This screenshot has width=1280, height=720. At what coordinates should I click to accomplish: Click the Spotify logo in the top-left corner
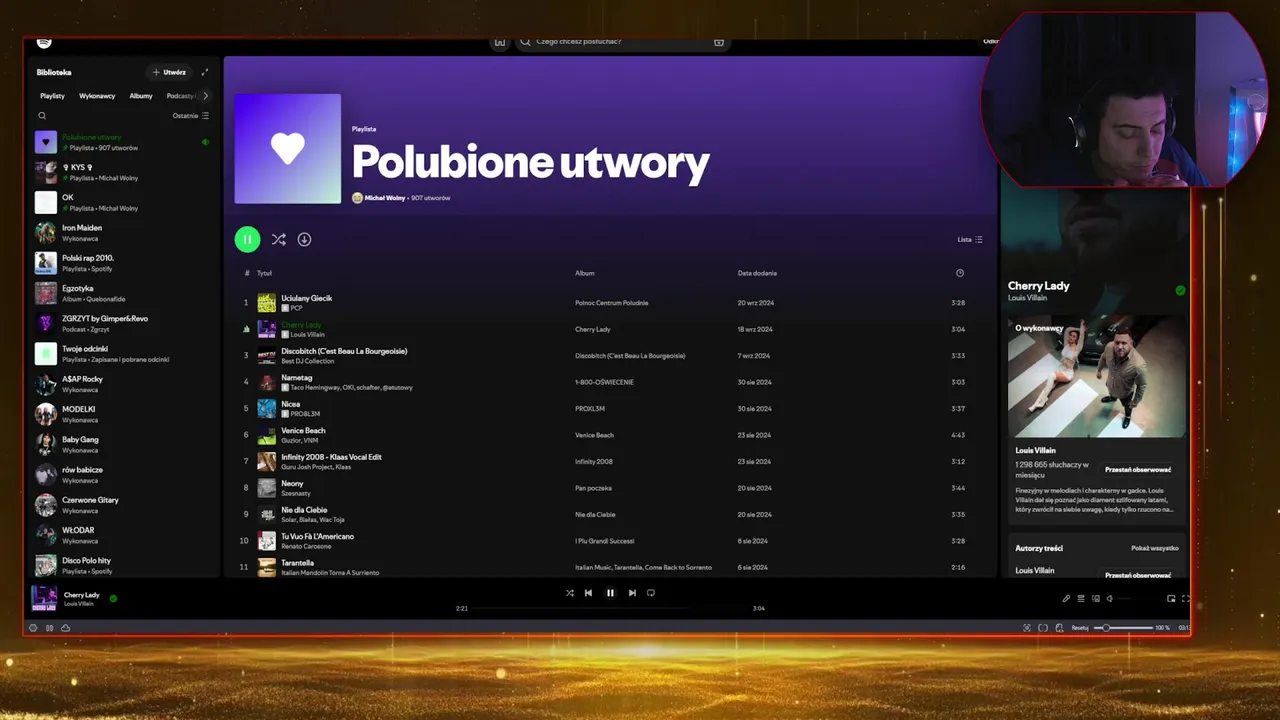pyautogui.click(x=44, y=42)
